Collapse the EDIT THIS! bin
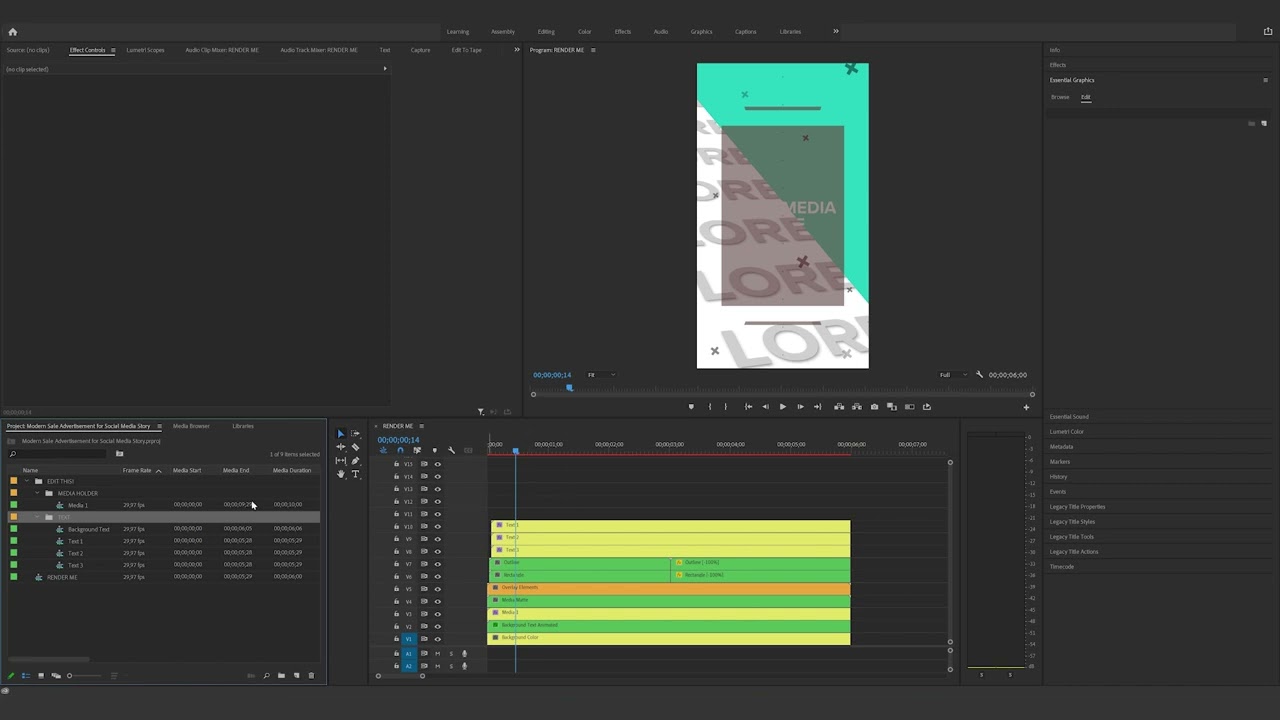This screenshot has height=720, width=1280. (26, 481)
